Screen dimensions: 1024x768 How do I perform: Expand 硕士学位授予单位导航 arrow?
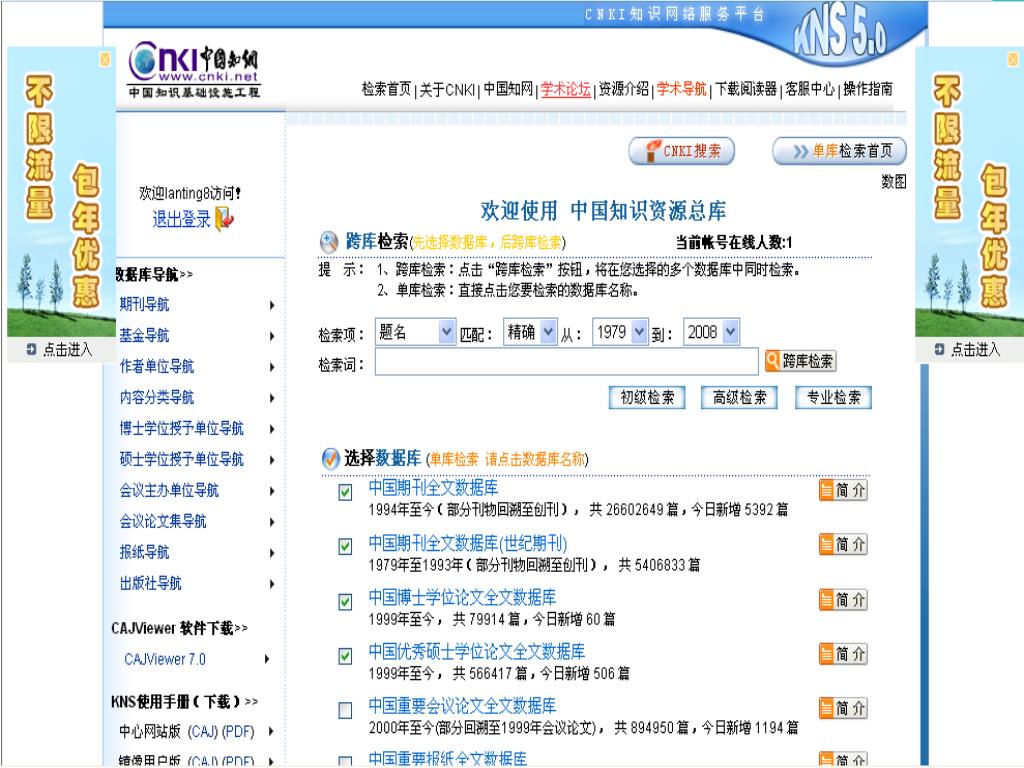coord(272,460)
